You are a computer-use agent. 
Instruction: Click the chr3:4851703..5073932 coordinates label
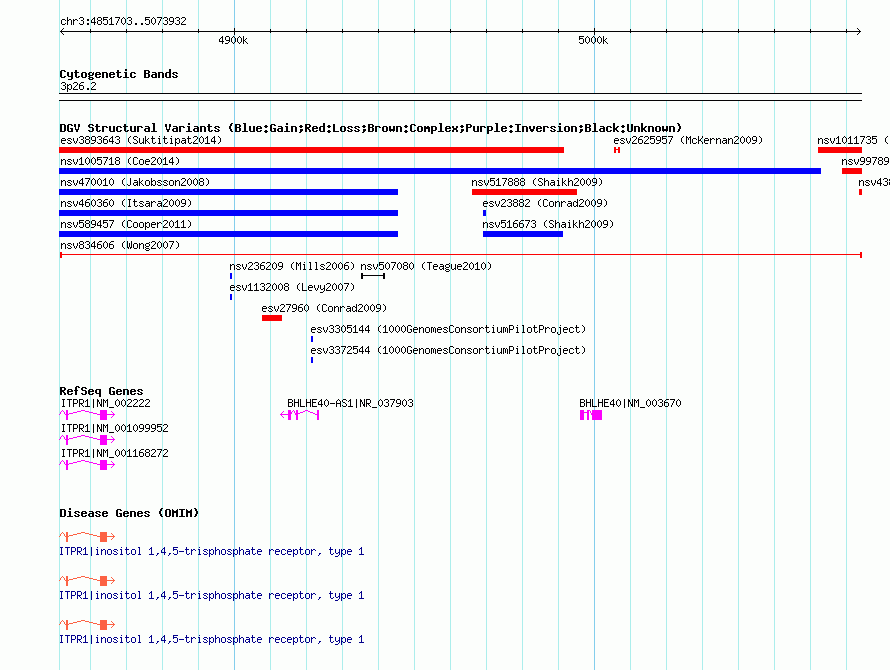123,21
